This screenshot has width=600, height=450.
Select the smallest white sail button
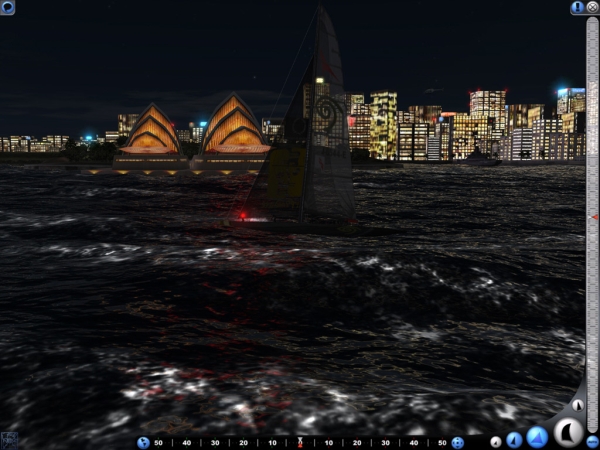coord(496,442)
